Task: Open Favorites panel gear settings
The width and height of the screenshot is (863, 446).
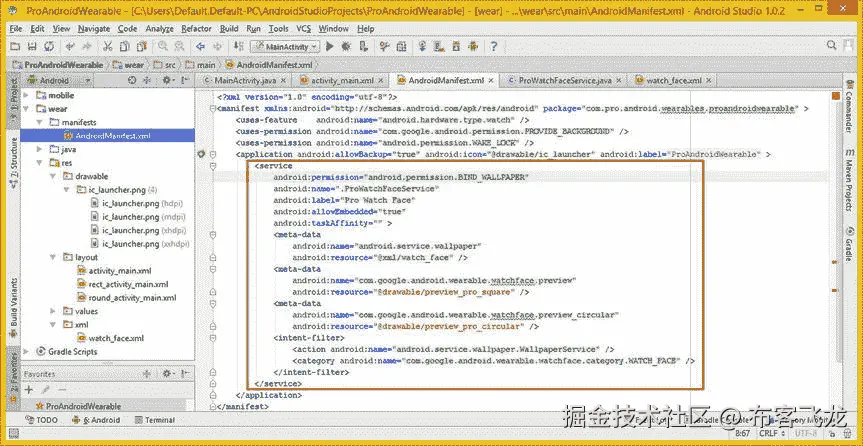Action: point(167,373)
